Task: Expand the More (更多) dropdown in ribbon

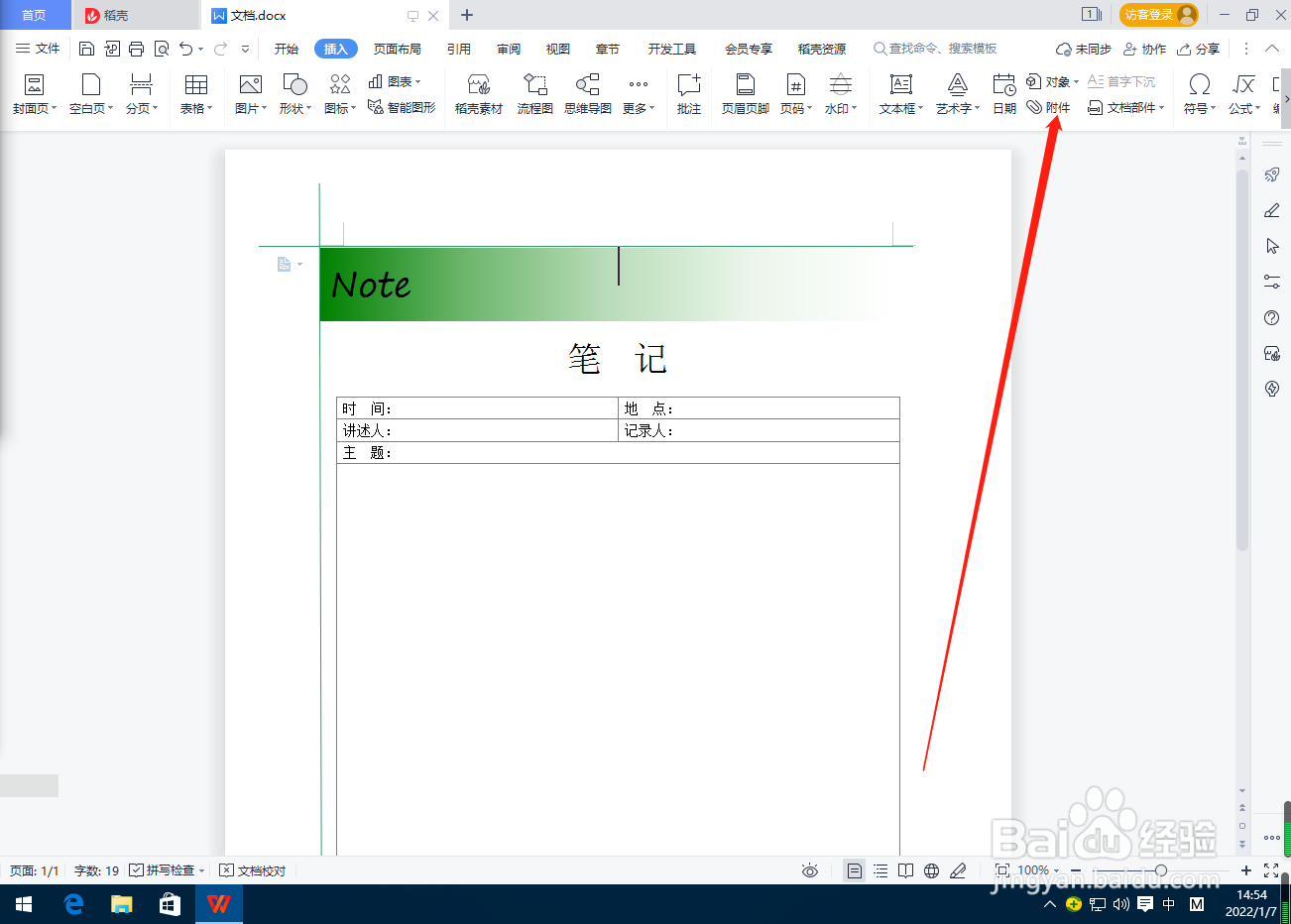Action: (x=639, y=94)
